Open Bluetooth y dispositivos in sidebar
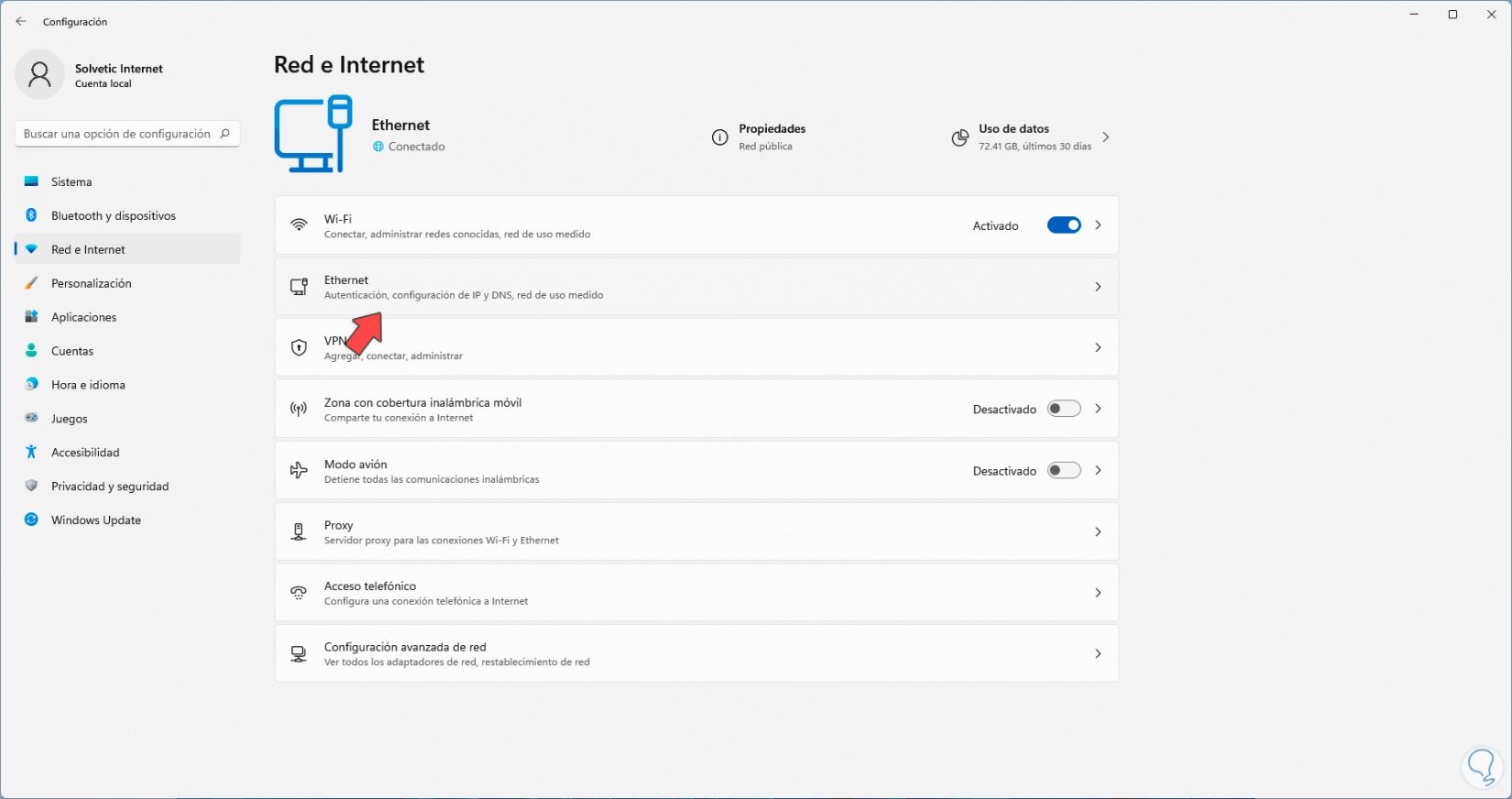 (114, 215)
